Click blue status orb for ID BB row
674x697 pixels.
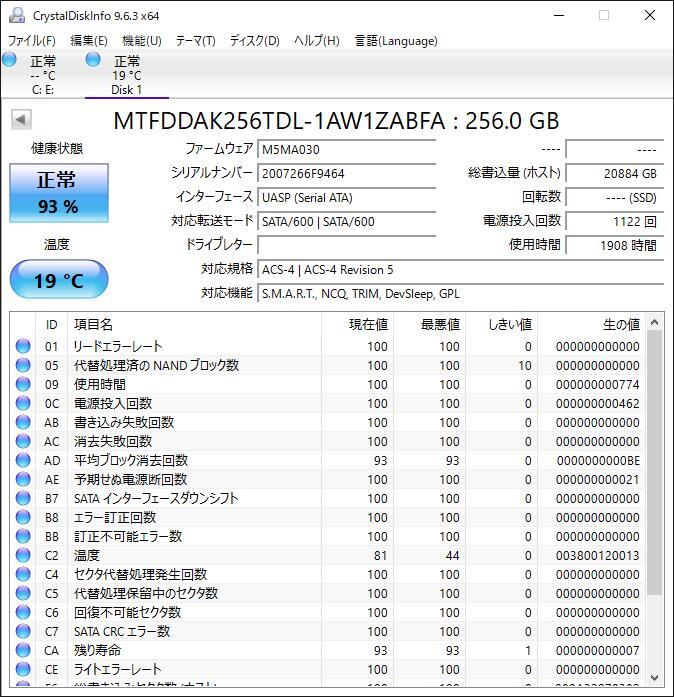tap(23, 536)
